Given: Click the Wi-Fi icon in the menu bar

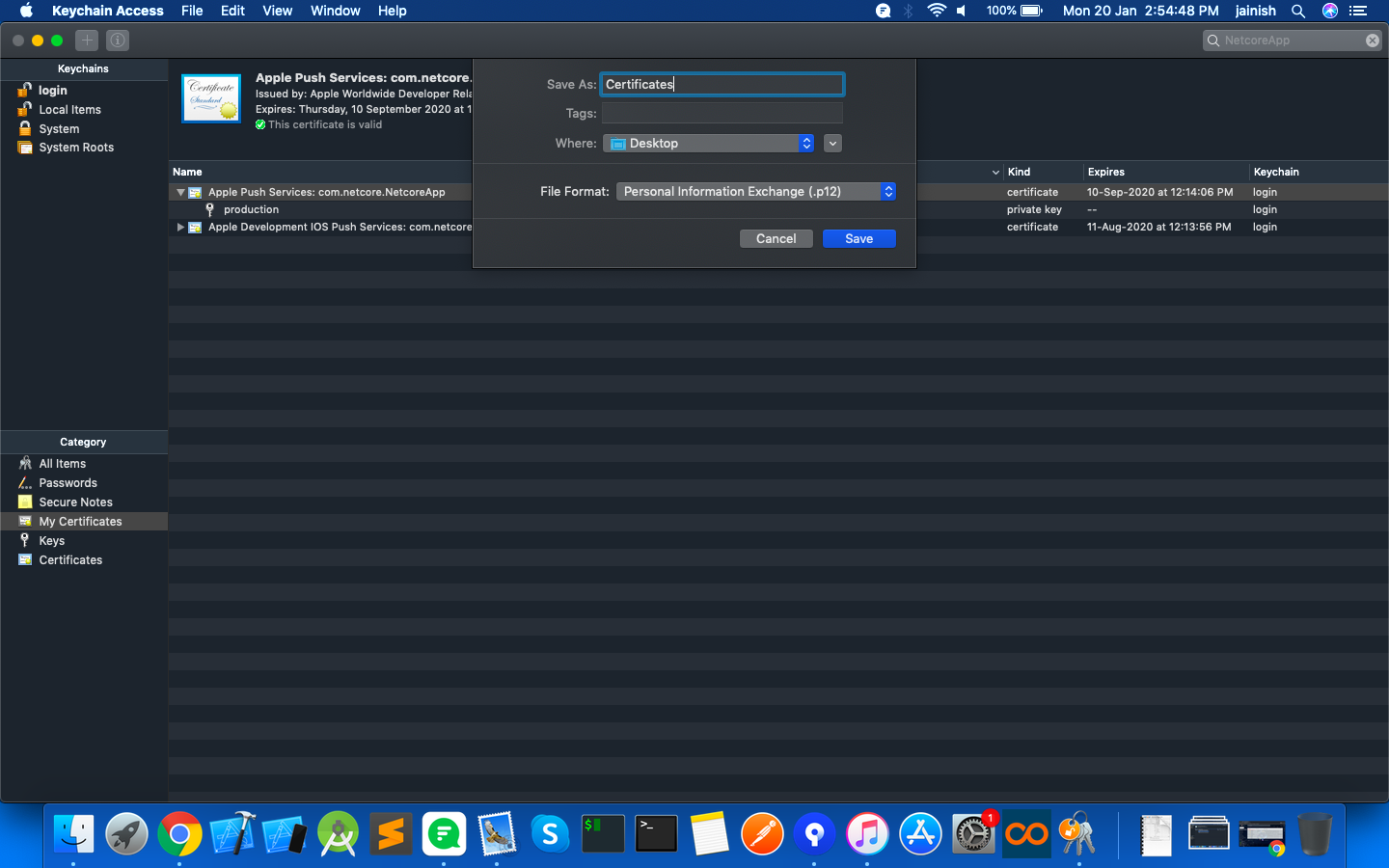Looking at the screenshot, I should [x=936, y=11].
